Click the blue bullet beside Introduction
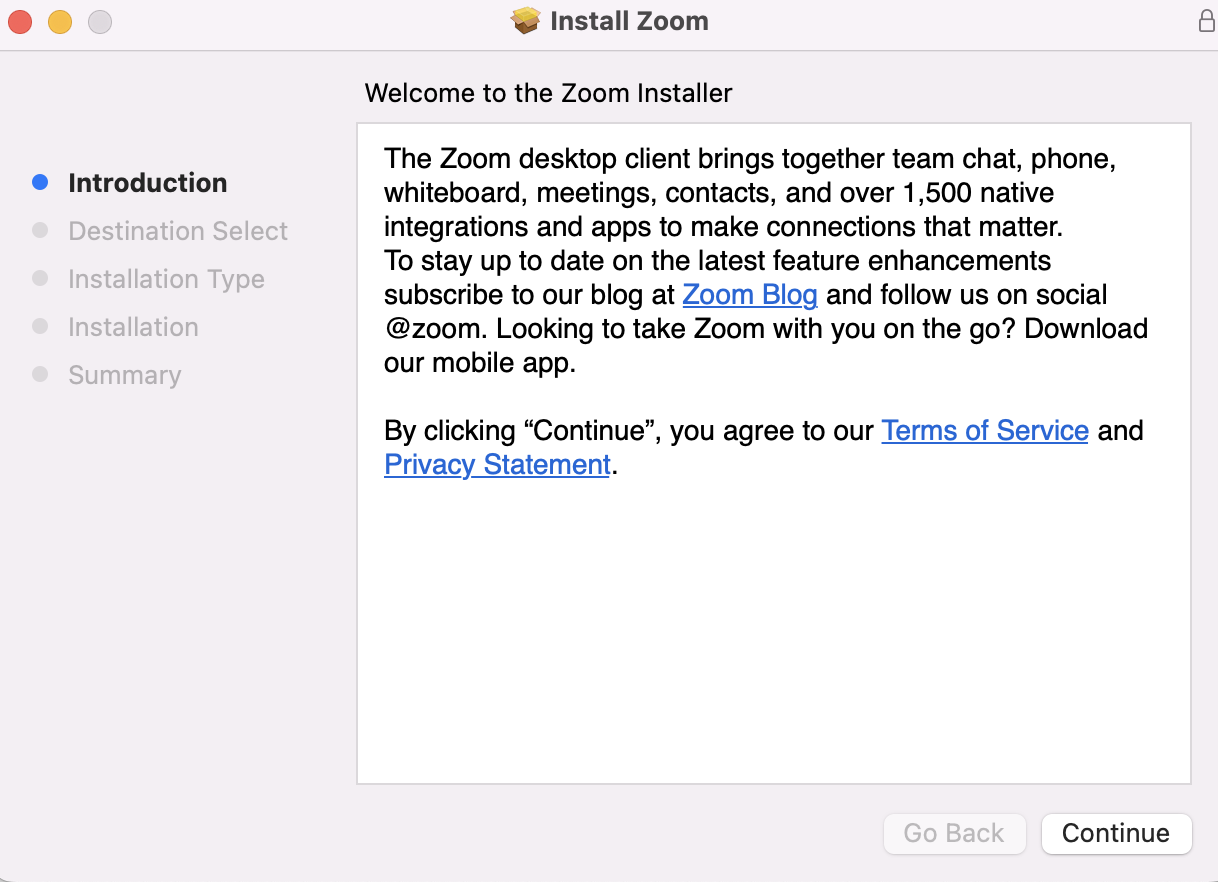This screenshot has width=1218, height=882. (x=40, y=182)
